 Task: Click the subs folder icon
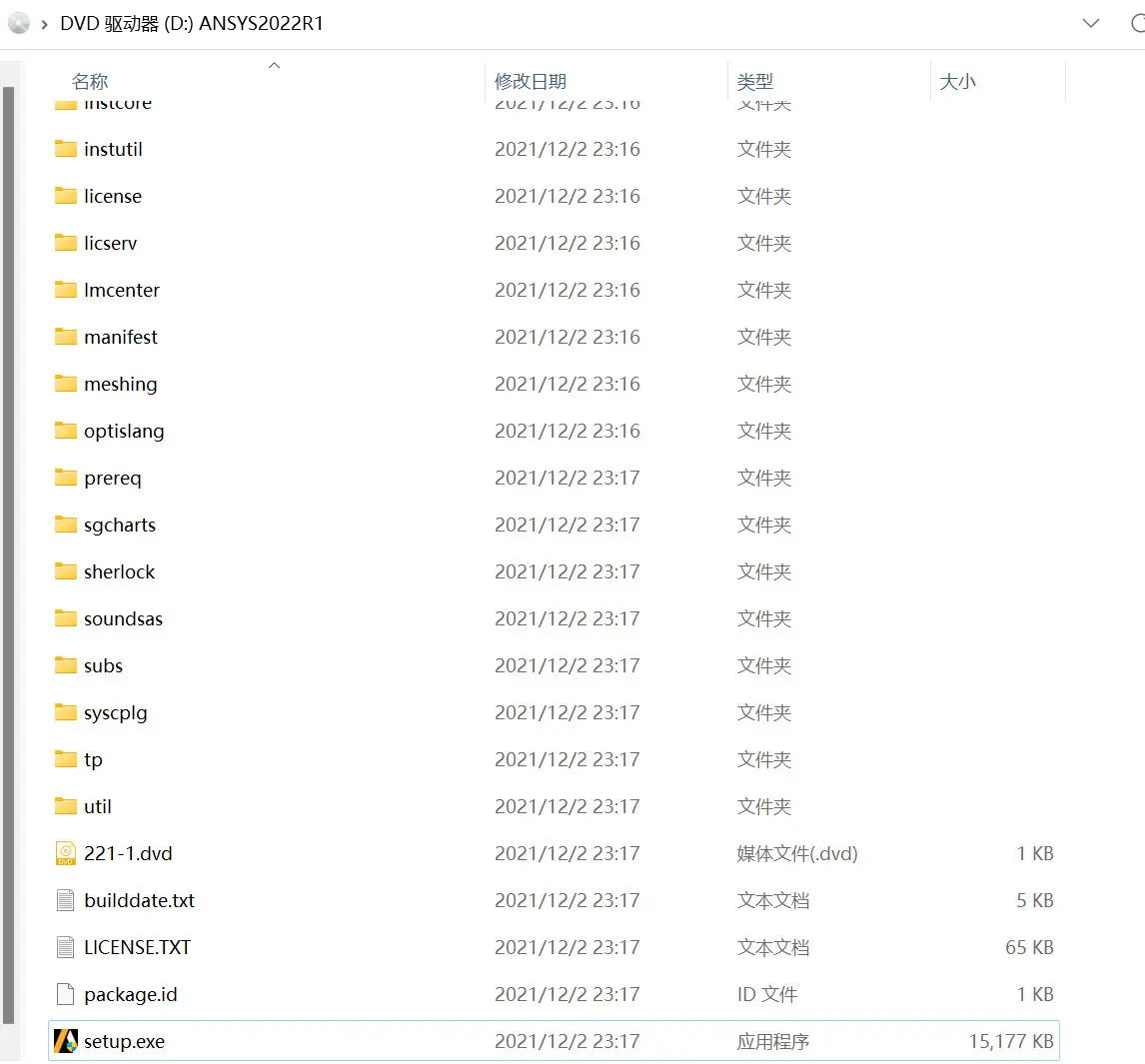[66, 665]
